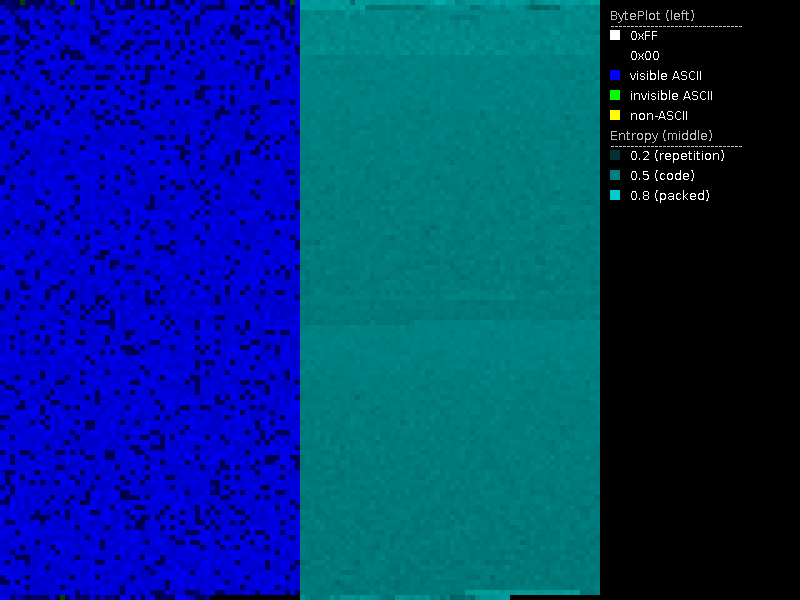Image resolution: width=800 pixels, height=600 pixels.
Task: Select the "non-ASCII" legend text
Action: tap(659, 116)
